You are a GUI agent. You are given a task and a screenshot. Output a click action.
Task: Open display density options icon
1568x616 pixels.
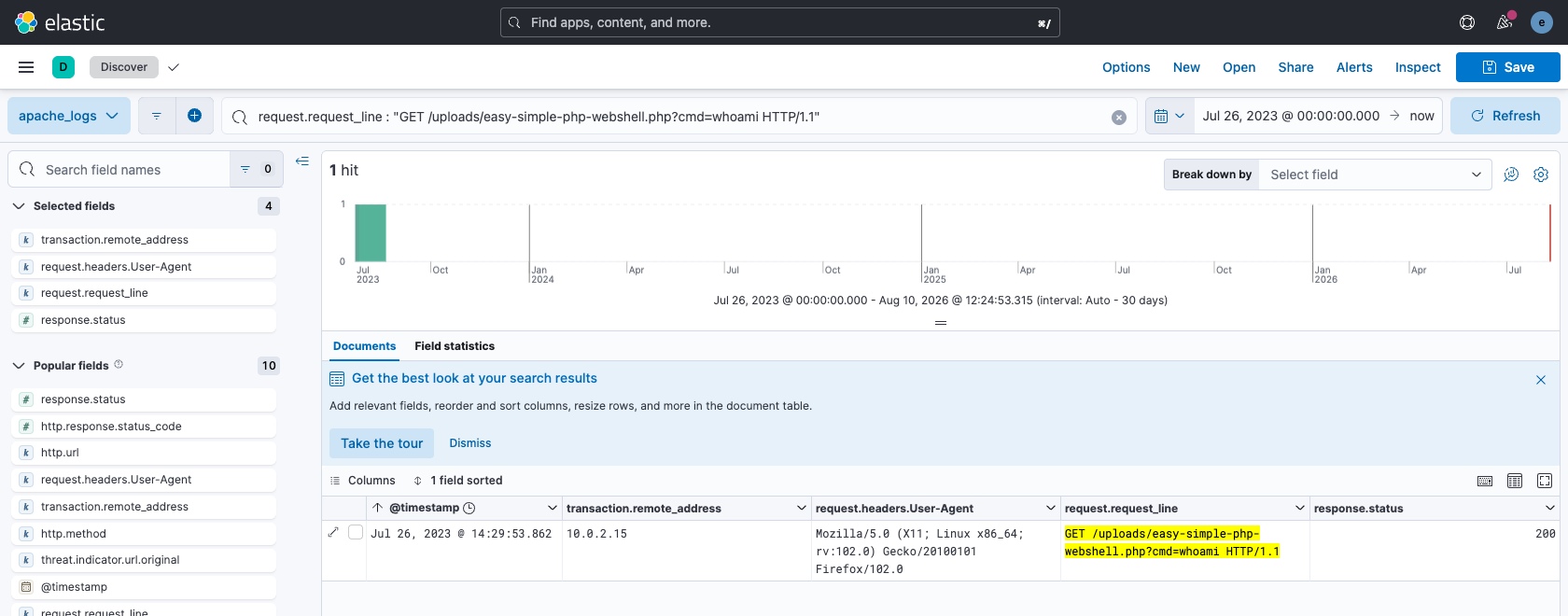click(1515, 481)
